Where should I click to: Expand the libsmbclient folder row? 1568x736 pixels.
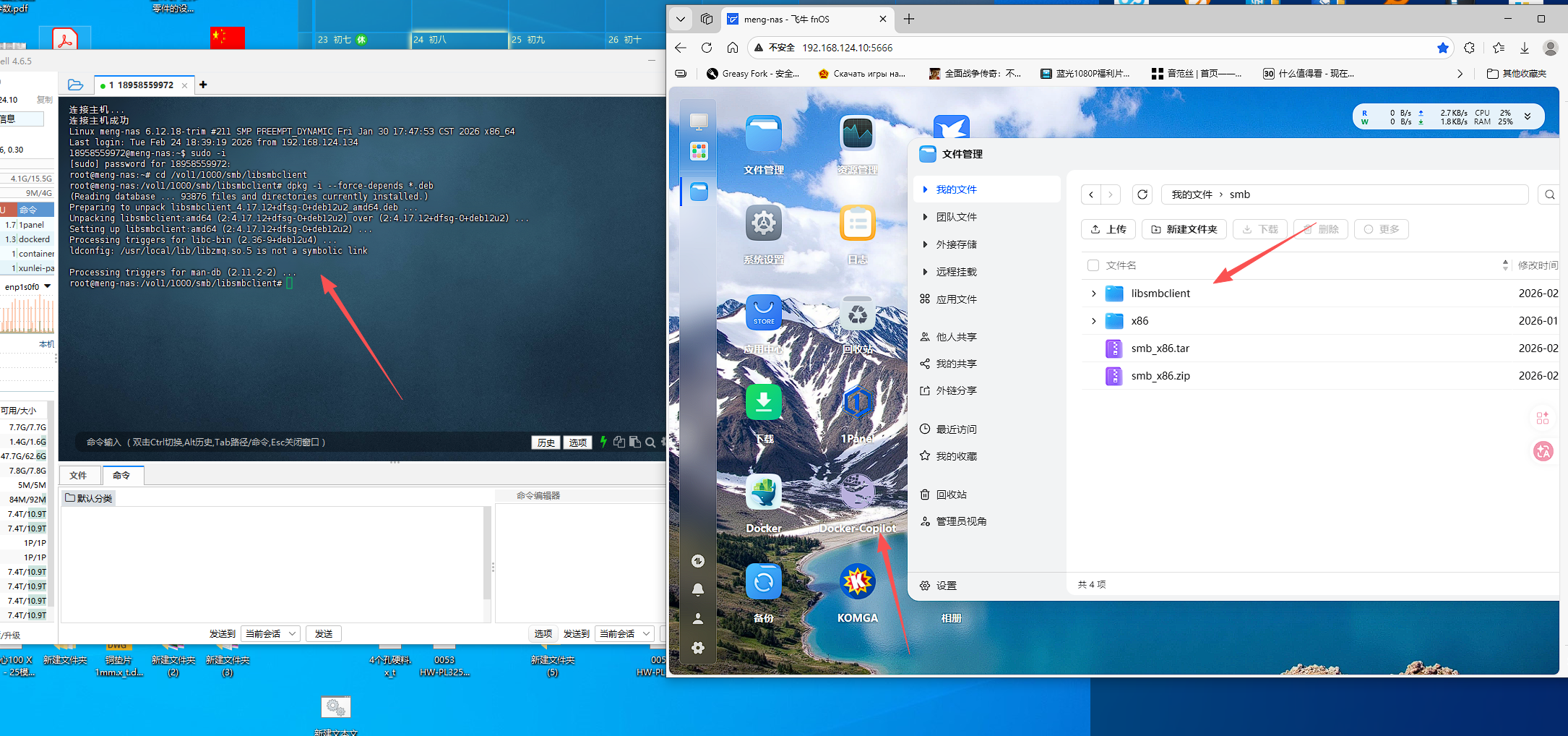click(1093, 294)
